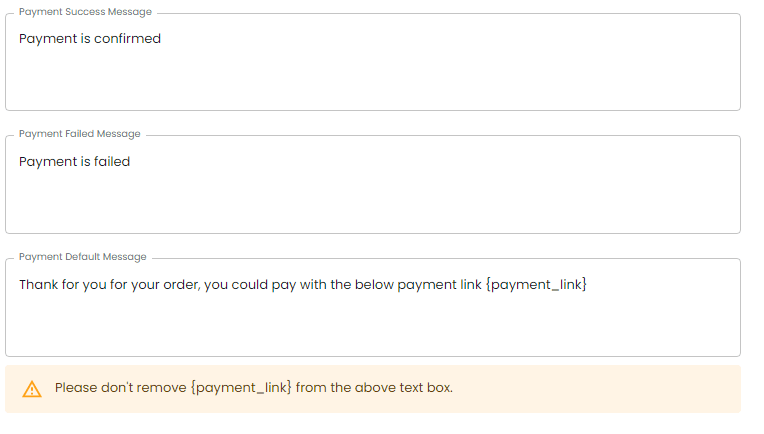Image resolution: width=764 pixels, height=434 pixels.
Task: Click the "Please don't remove" warning text
Action: point(120,388)
